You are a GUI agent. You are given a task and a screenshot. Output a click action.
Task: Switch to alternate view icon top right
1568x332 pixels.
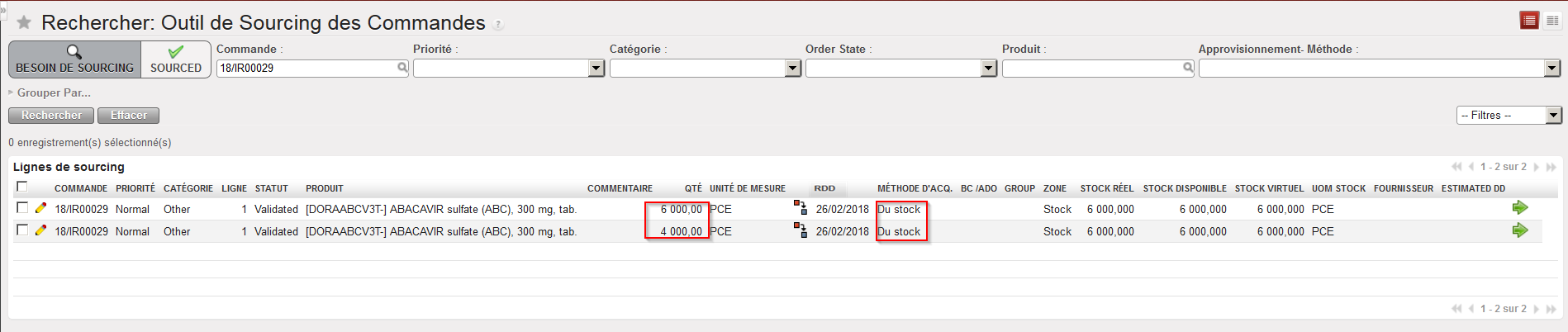click(x=1552, y=21)
